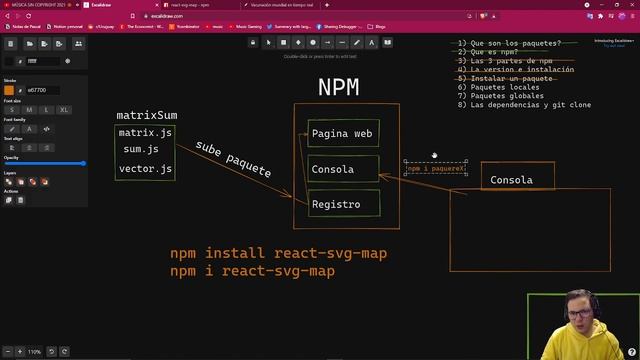
Task: Select the 'npm i paquereX' text element
Action: pos(436,168)
